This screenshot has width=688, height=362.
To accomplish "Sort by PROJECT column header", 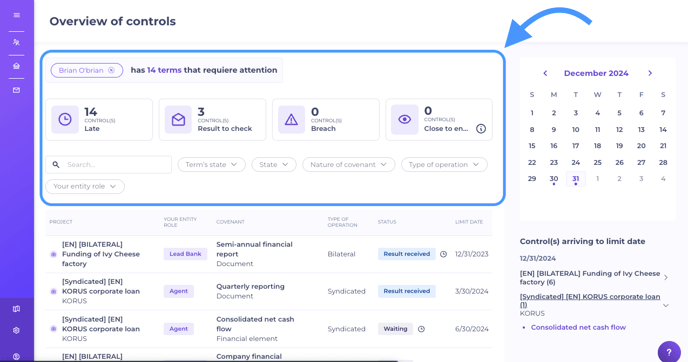I will (x=61, y=222).
